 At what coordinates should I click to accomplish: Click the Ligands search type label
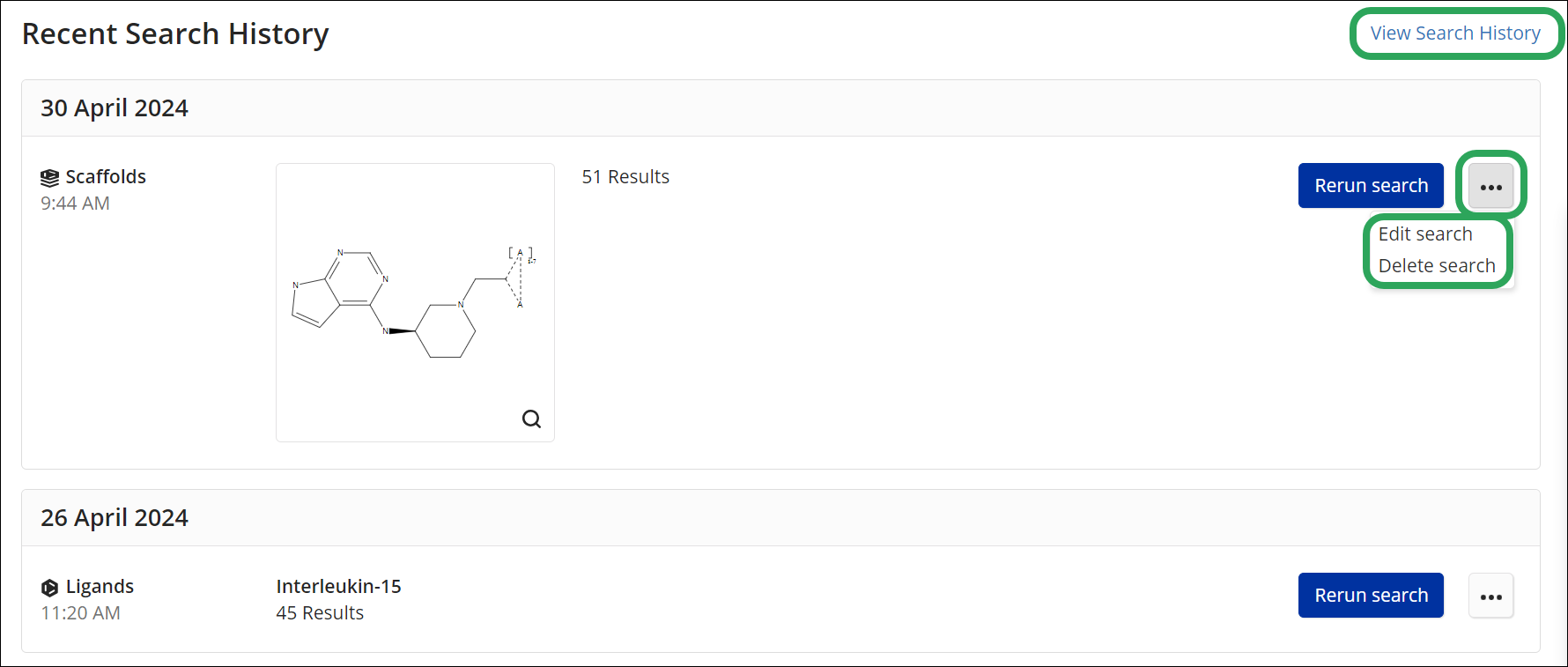100,587
